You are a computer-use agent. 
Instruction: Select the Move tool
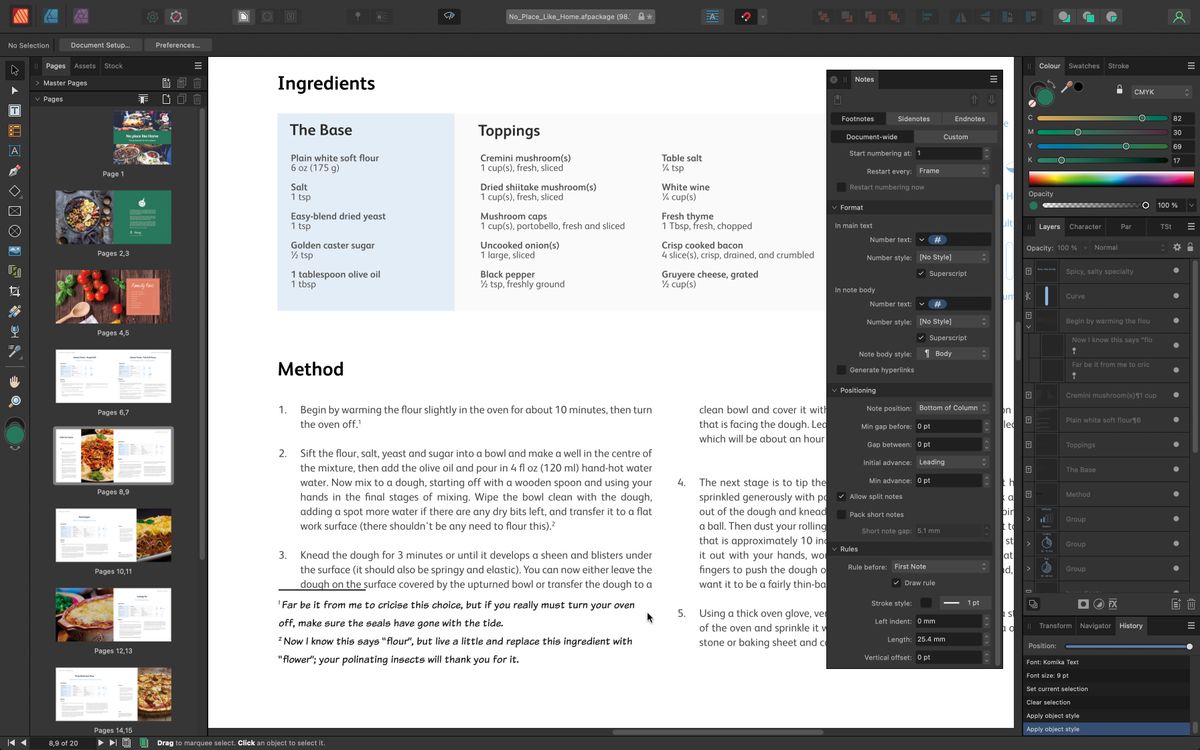[14, 70]
